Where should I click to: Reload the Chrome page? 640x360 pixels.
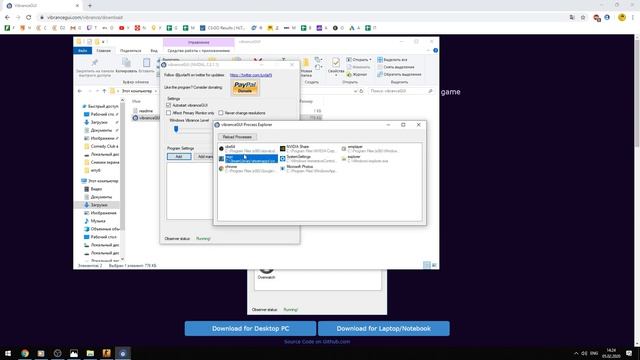[29, 18]
